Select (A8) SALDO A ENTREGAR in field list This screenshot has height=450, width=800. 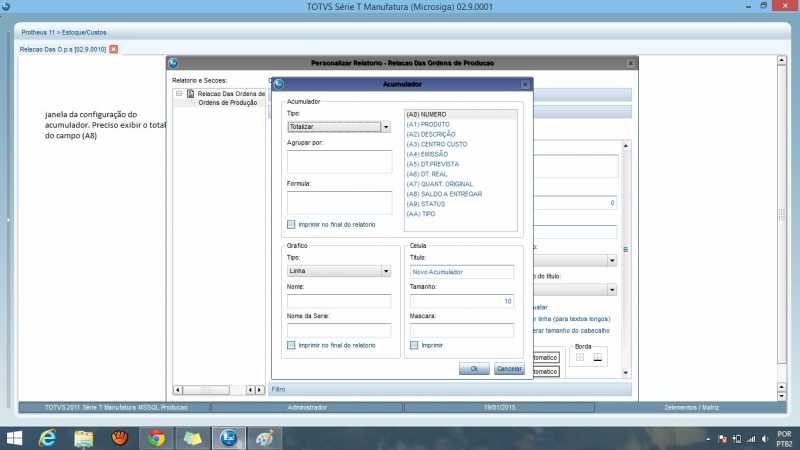click(461, 194)
